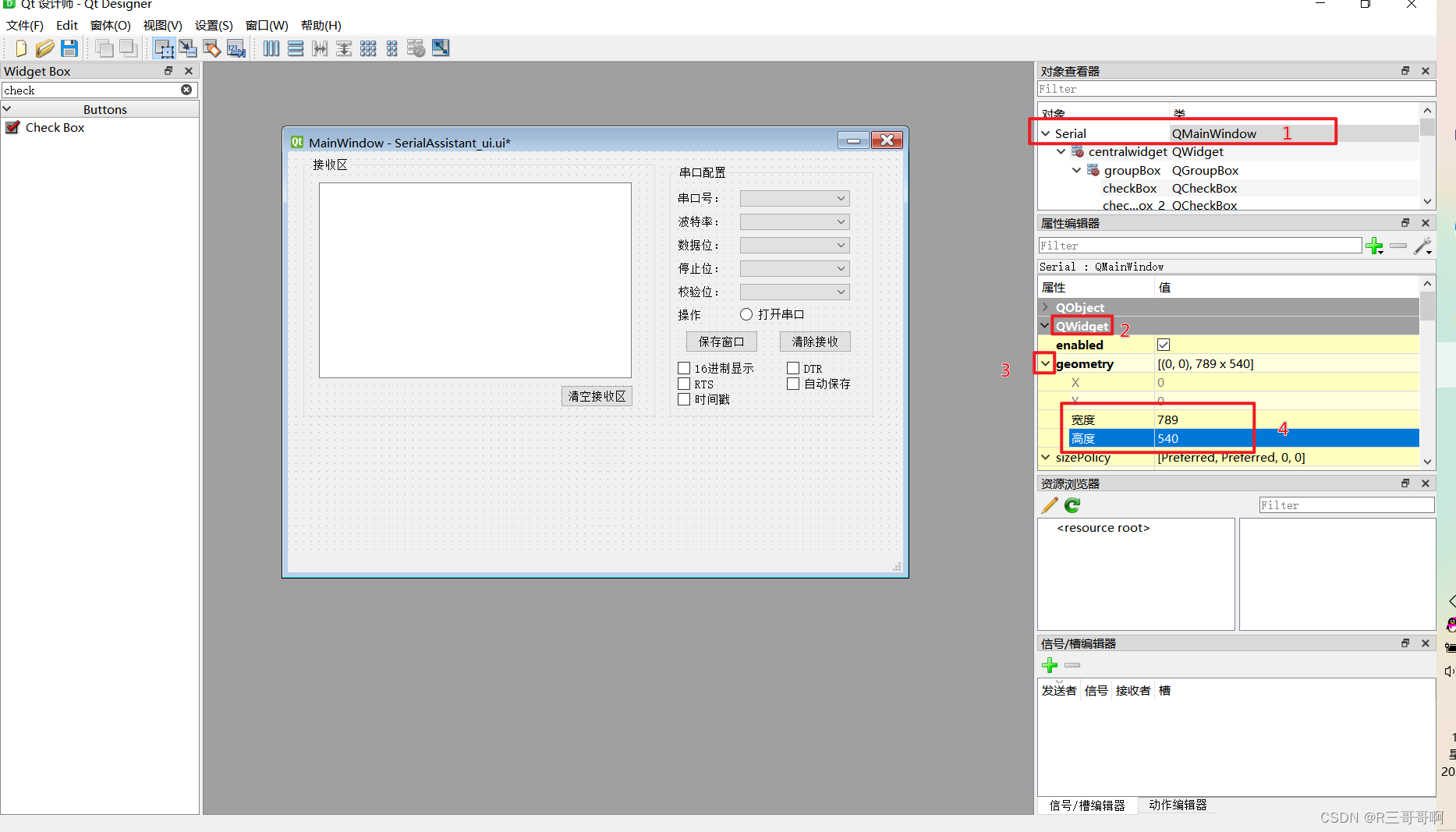The height and width of the screenshot is (832, 1456).
Task: Add a dynamic property with green plus
Action: 1374,246
